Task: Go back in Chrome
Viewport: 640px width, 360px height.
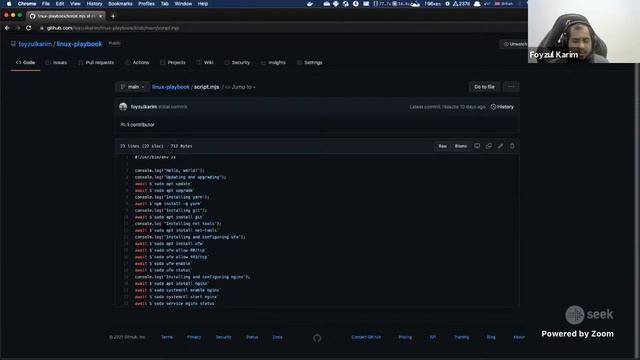Action: (7, 28)
